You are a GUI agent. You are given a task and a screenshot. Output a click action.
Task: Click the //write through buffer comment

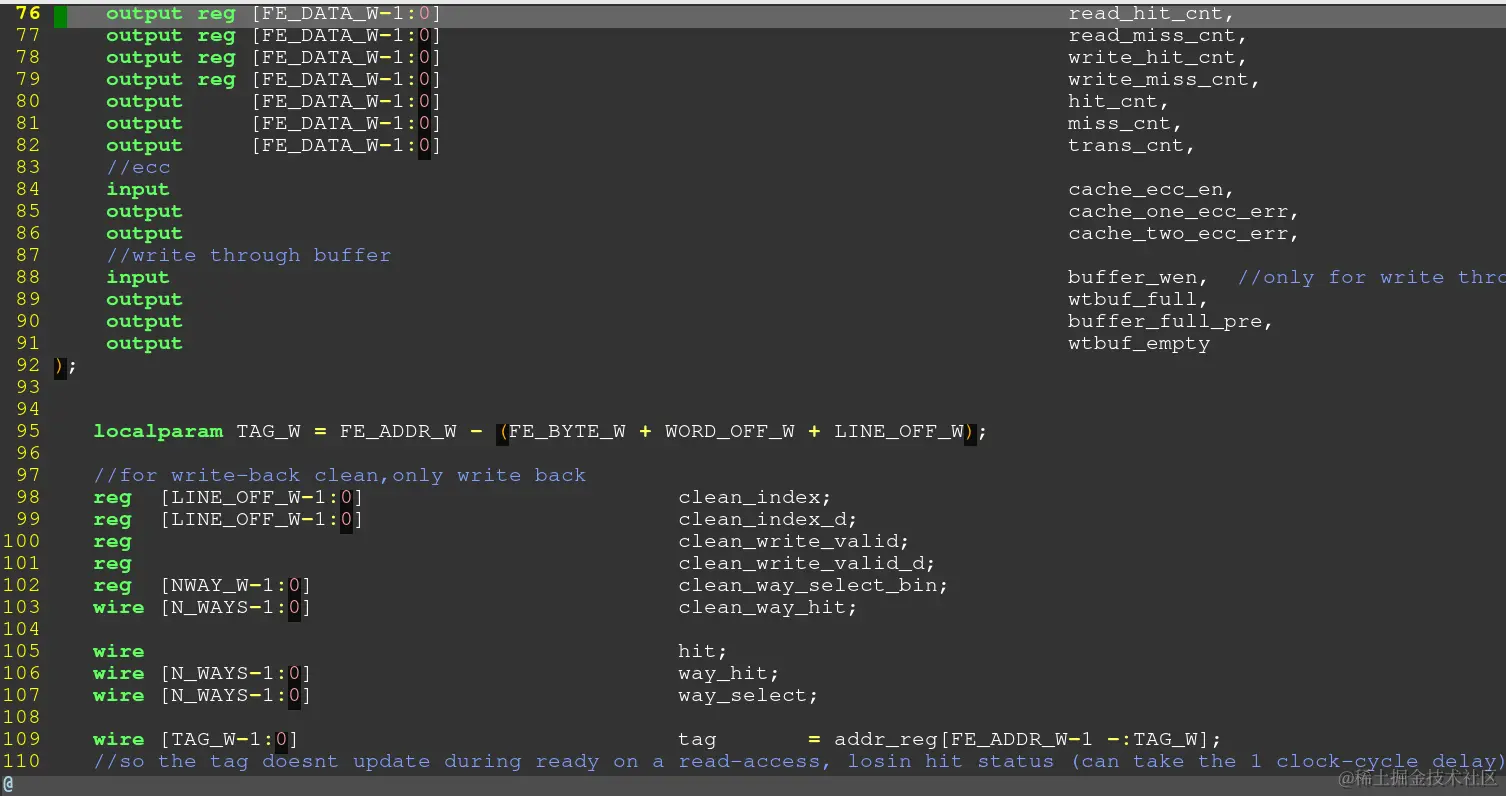click(x=249, y=256)
